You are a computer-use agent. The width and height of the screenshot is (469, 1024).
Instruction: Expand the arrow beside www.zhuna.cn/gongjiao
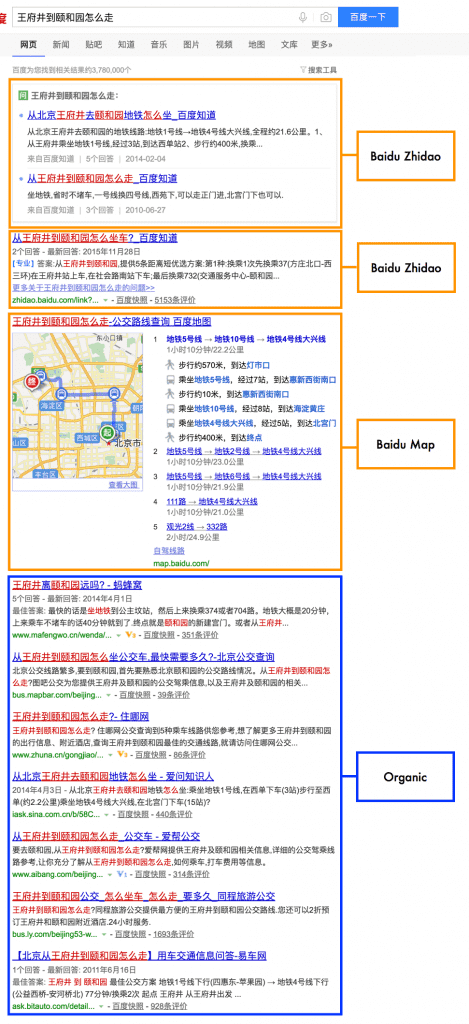point(110,756)
